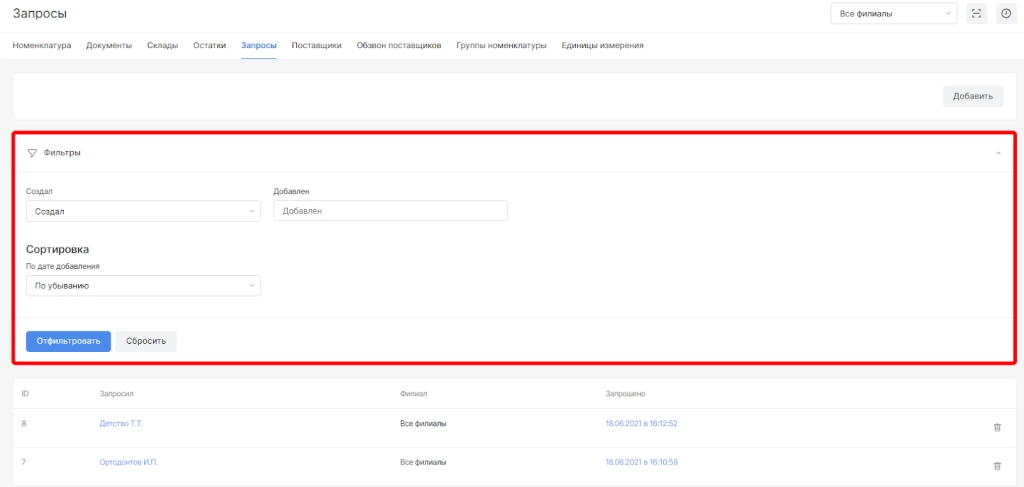1024x487 pixels.
Task: Open the Единицы измерения tab
Action: tap(602, 46)
